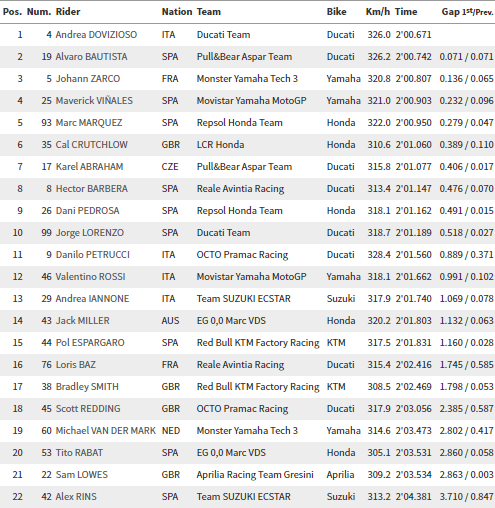495x508 pixels.
Task: Click Dani PEDROSA's lap time 2'01.162
Action: point(413,211)
